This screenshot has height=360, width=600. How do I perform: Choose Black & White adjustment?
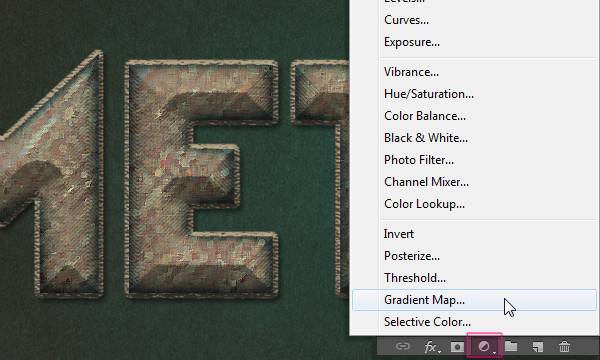(426, 138)
